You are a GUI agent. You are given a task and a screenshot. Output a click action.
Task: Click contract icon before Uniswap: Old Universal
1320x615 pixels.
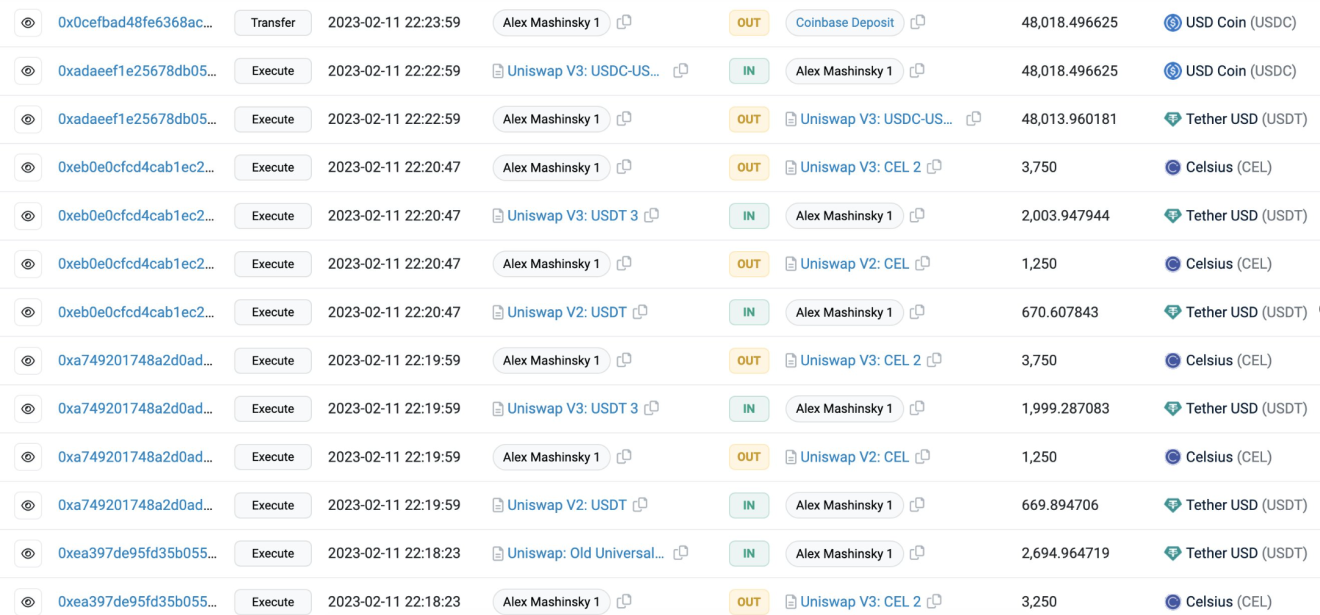point(498,553)
